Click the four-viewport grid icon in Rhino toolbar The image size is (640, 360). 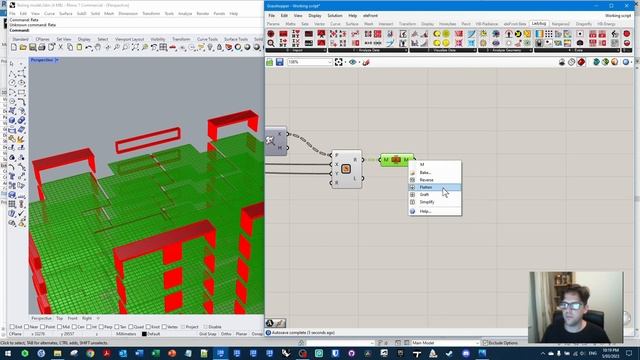click(163, 47)
